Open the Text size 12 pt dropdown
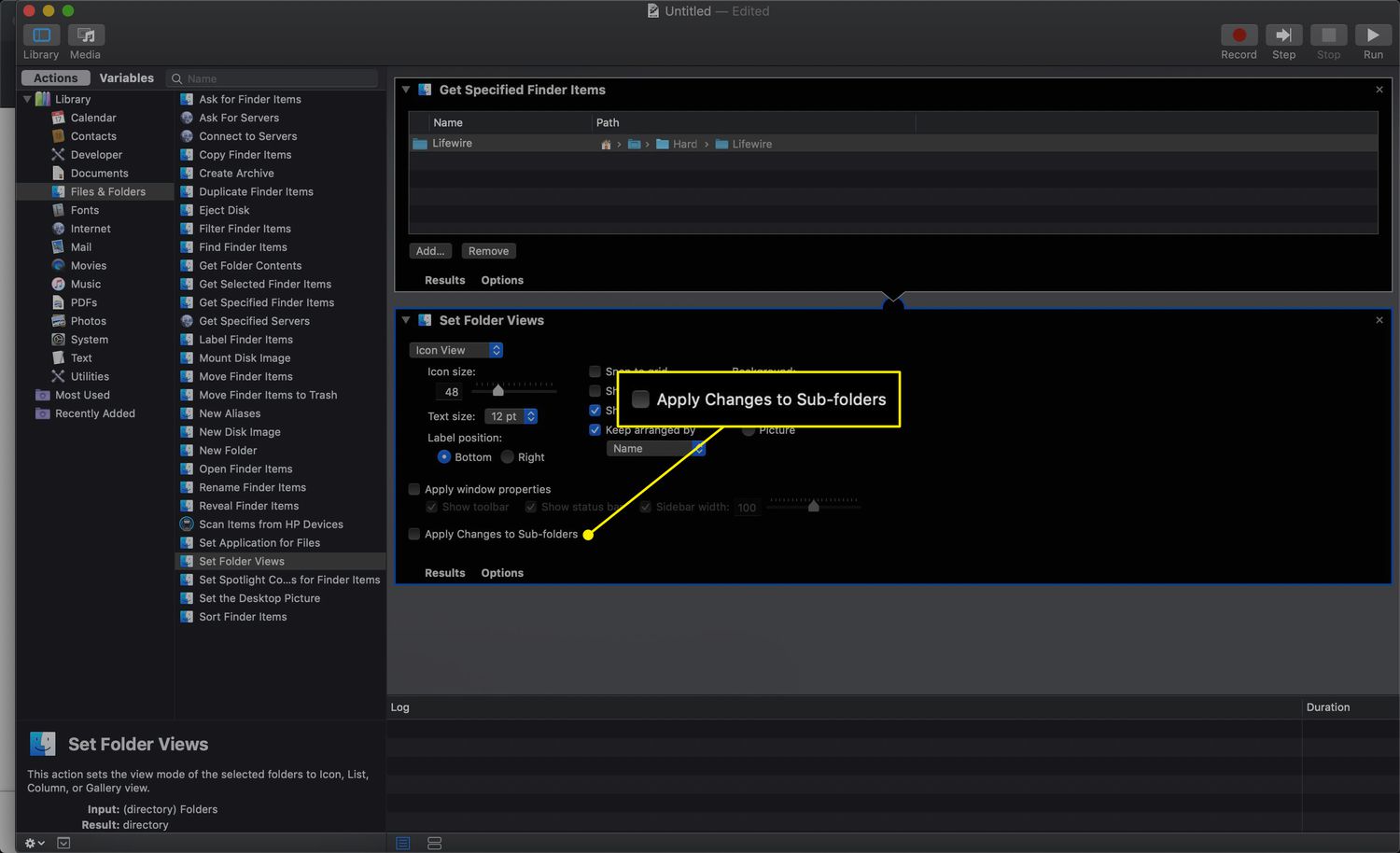The width and height of the screenshot is (1400, 853). point(511,416)
